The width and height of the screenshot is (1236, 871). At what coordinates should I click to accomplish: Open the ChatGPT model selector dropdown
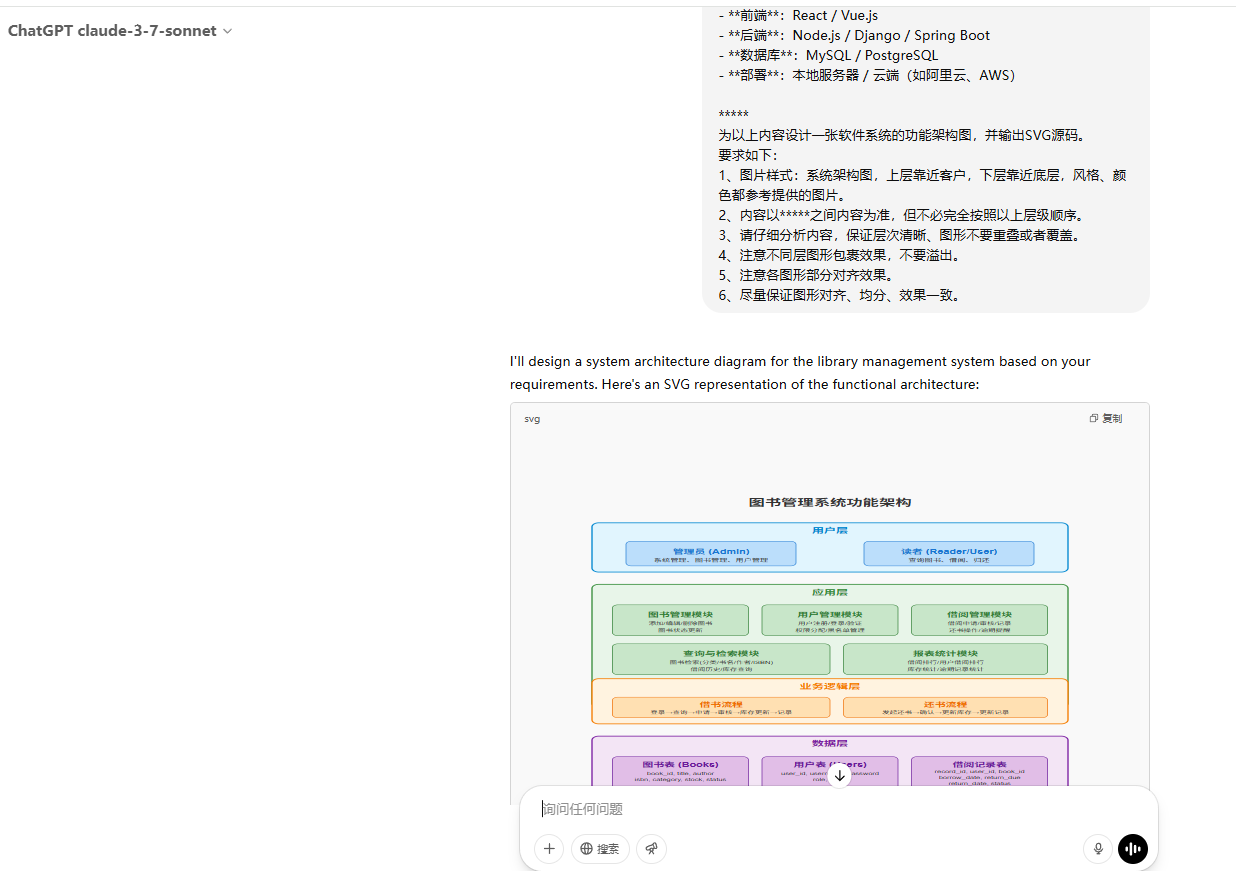pos(120,31)
